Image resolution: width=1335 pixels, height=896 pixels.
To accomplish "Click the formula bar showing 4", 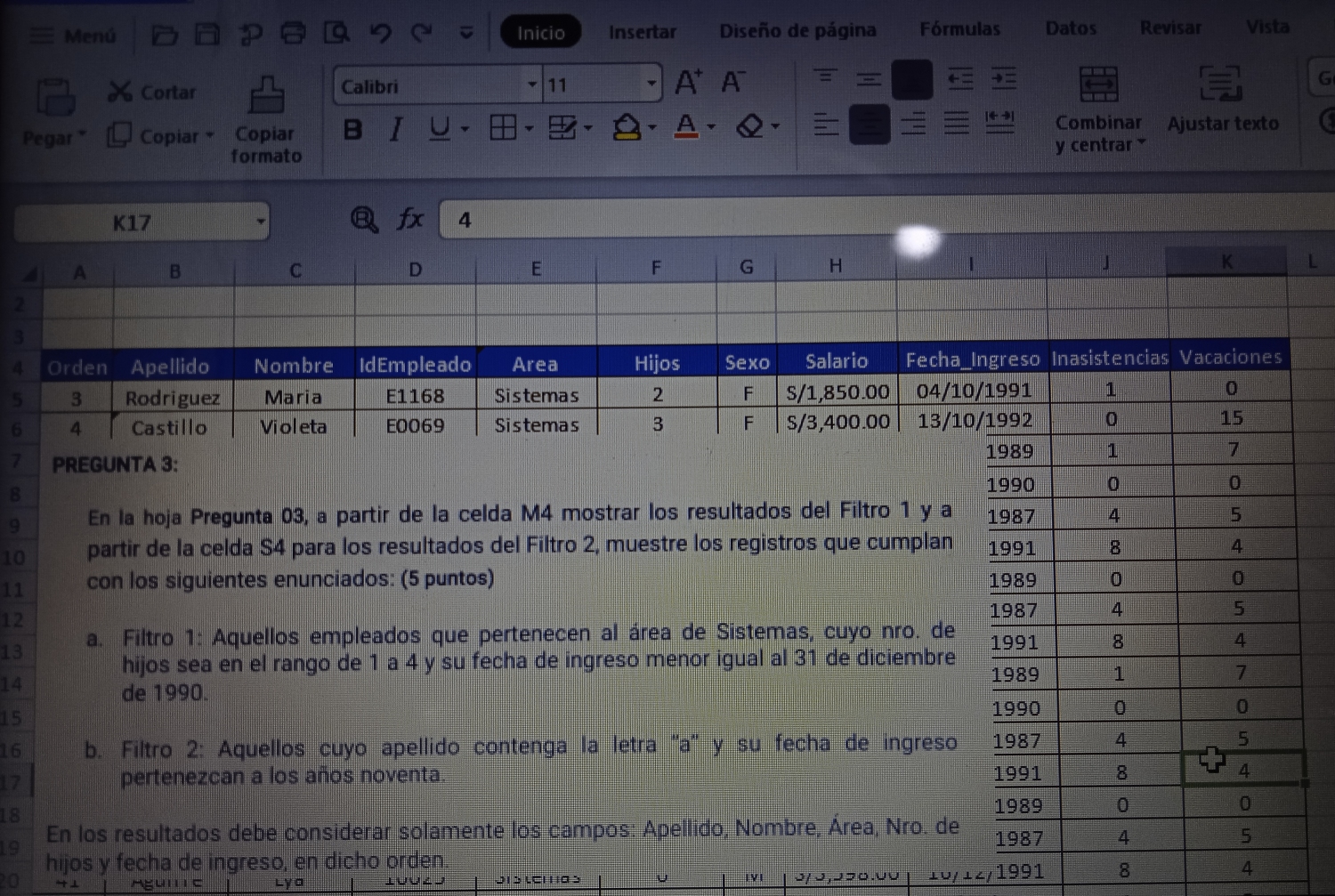I will [x=886, y=217].
